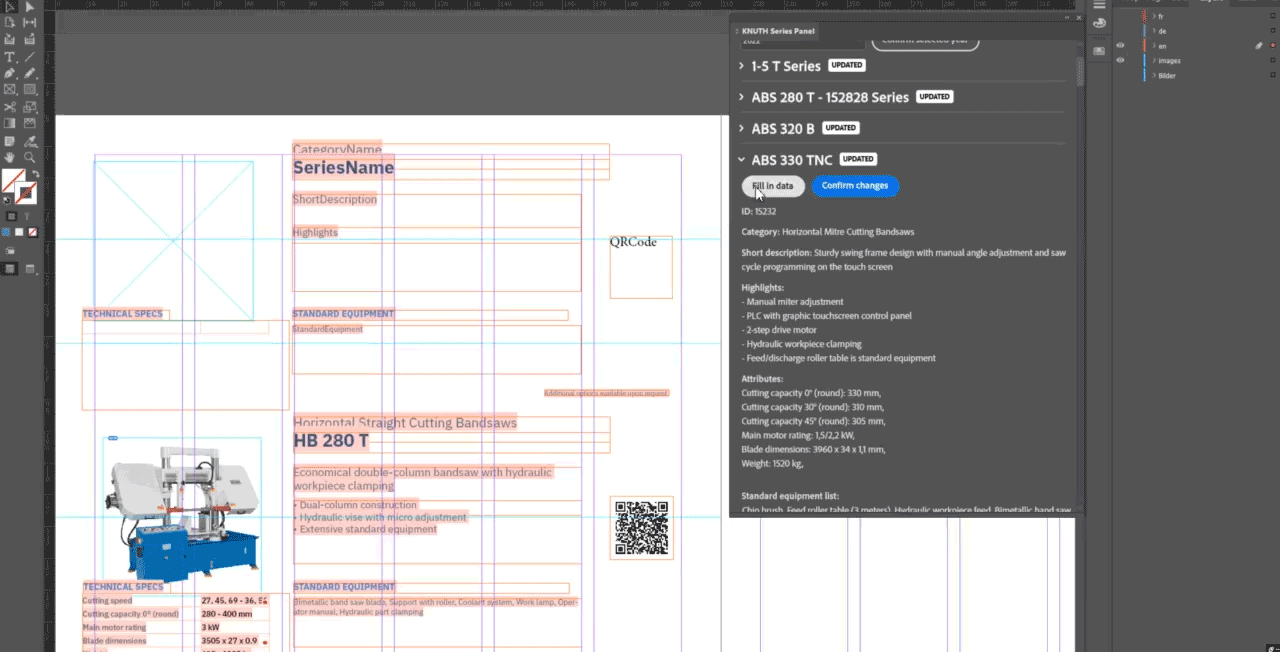Screen dimensions: 1280x652
Task: Select the Rectangle Frame tool
Action: 9,89
